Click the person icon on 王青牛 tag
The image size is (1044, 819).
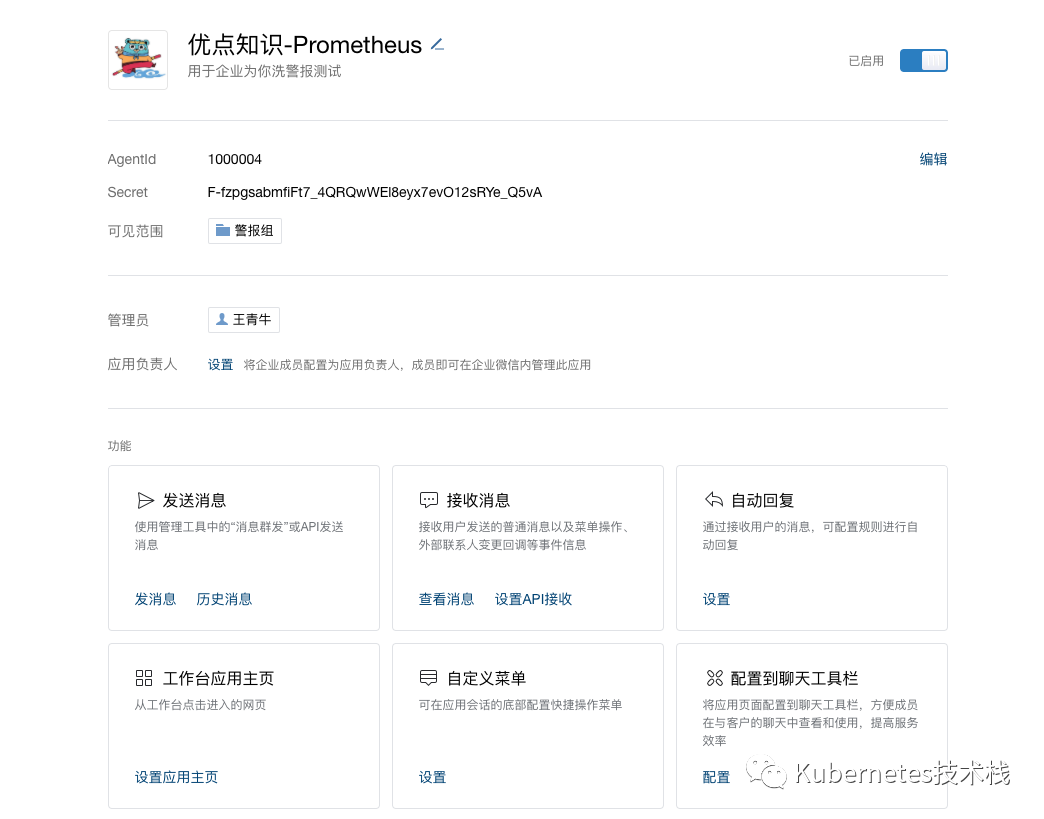223,319
